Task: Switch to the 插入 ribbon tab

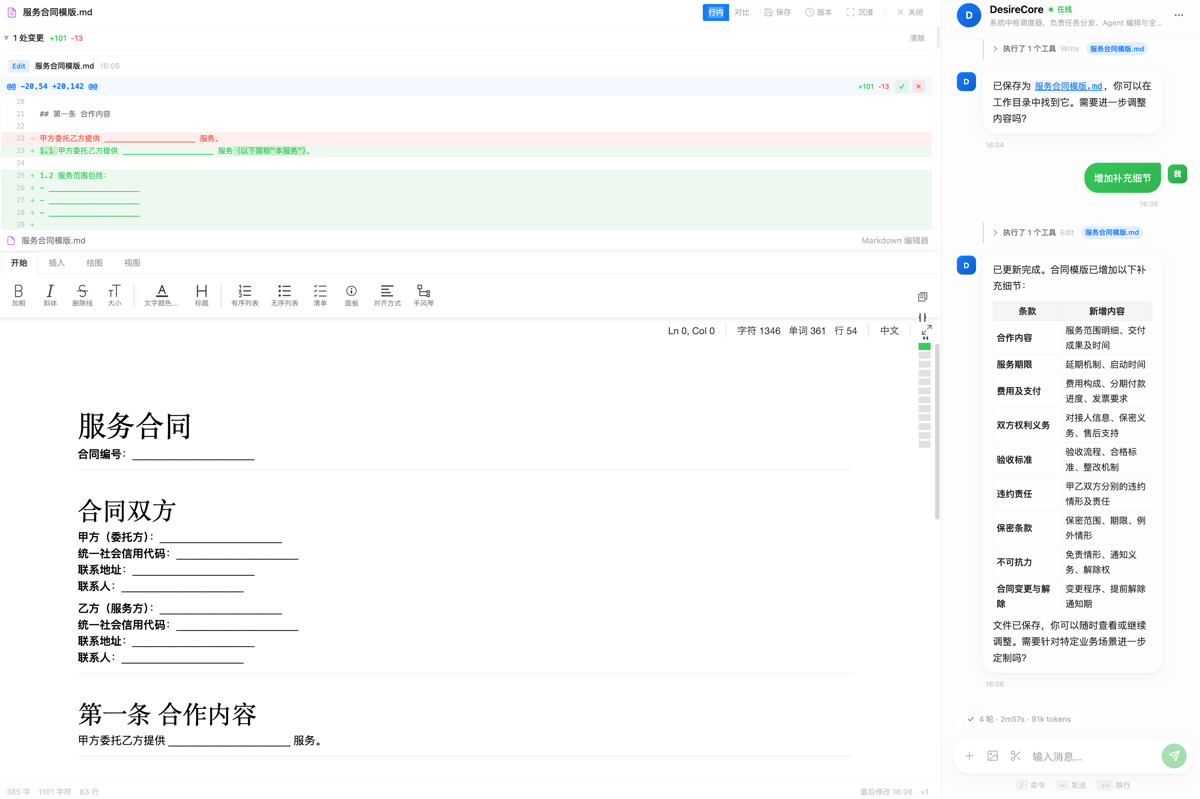Action: click(56, 262)
